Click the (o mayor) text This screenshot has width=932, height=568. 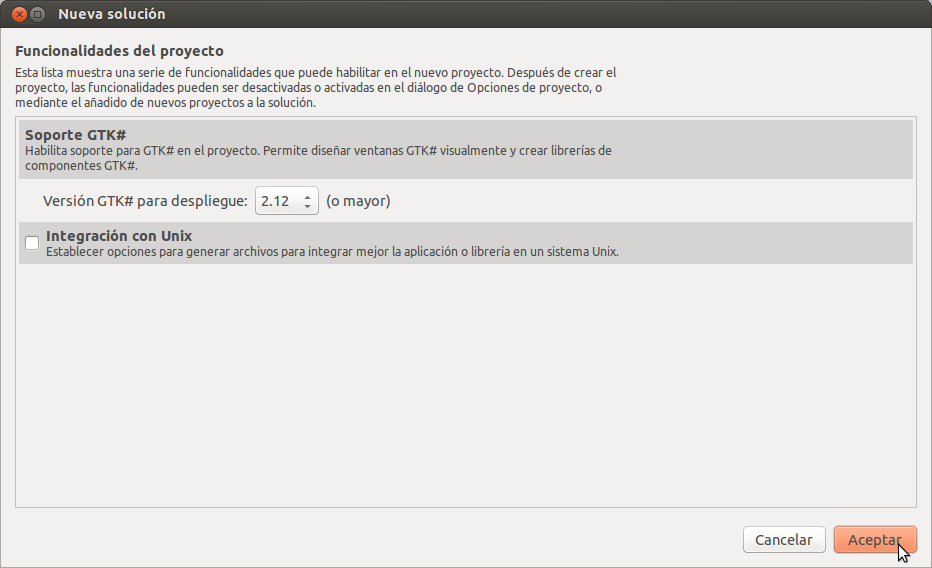click(358, 201)
